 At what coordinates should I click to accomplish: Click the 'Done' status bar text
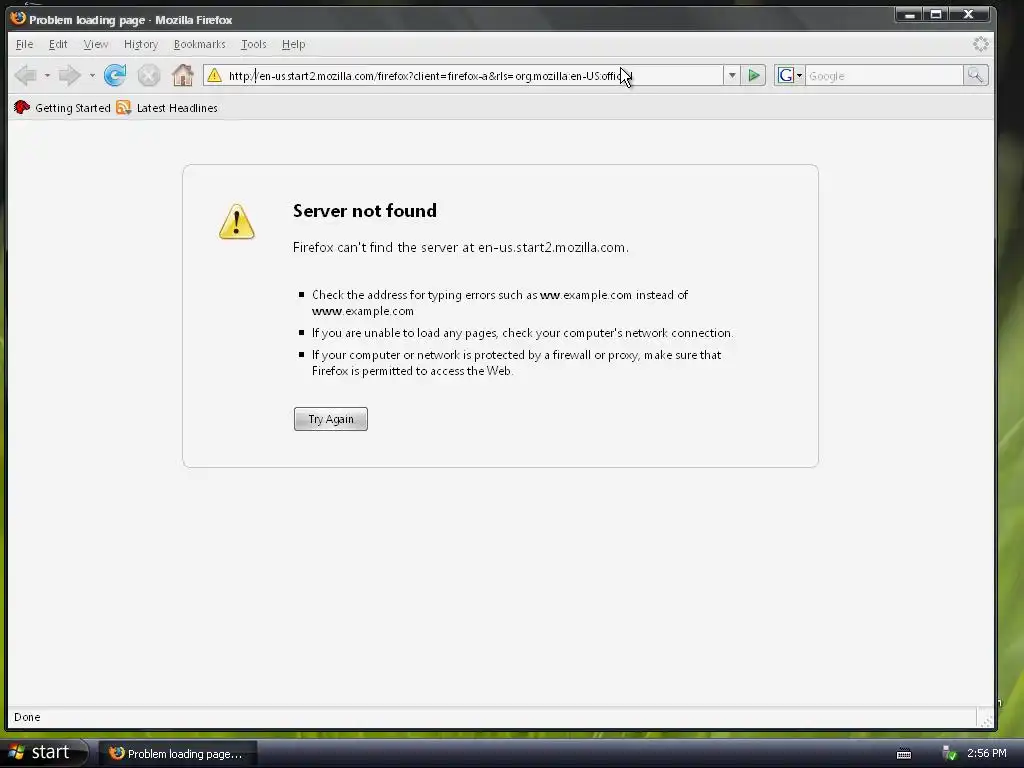pos(27,717)
